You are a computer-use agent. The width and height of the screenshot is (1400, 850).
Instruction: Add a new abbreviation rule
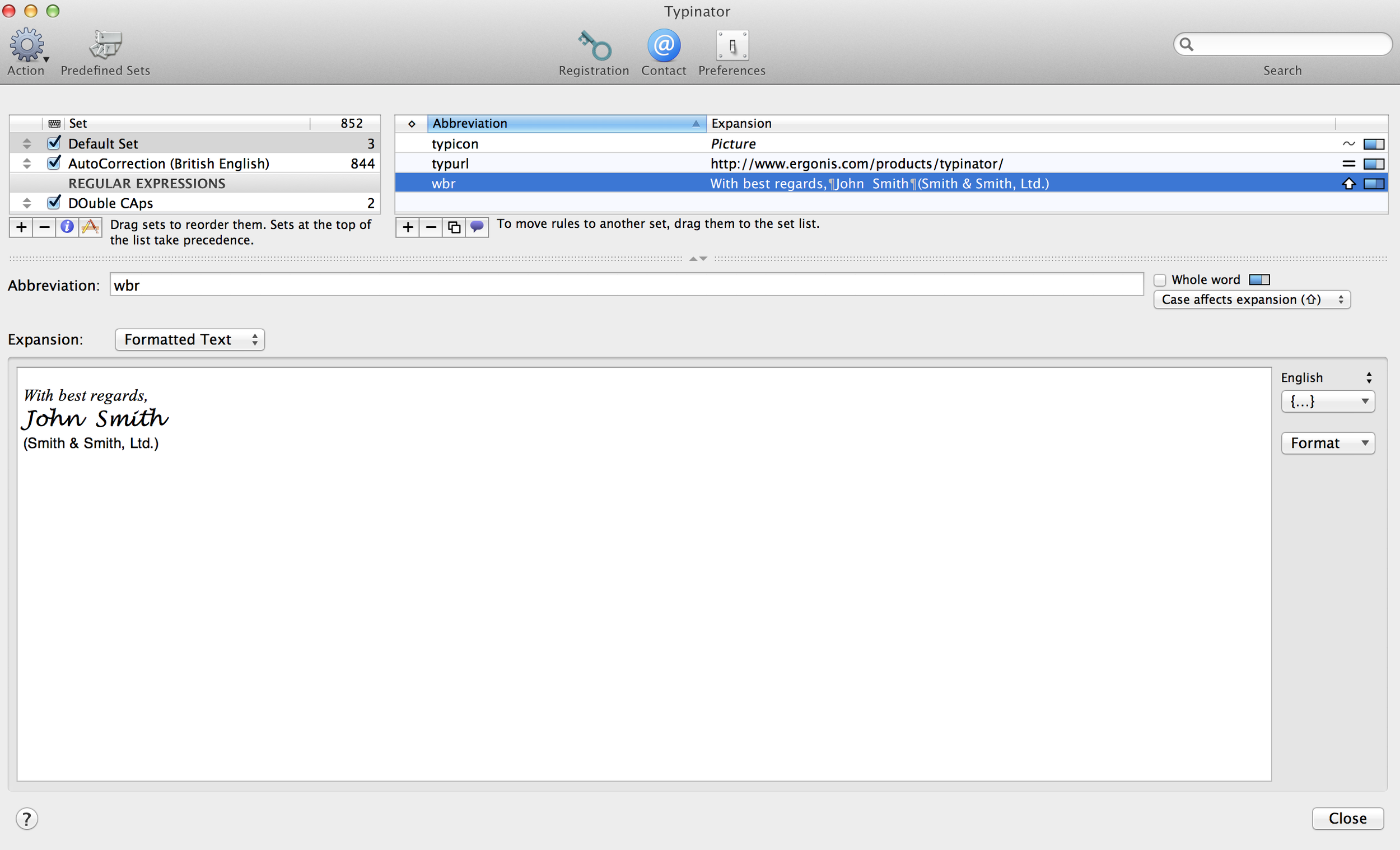click(x=407, y=227)
